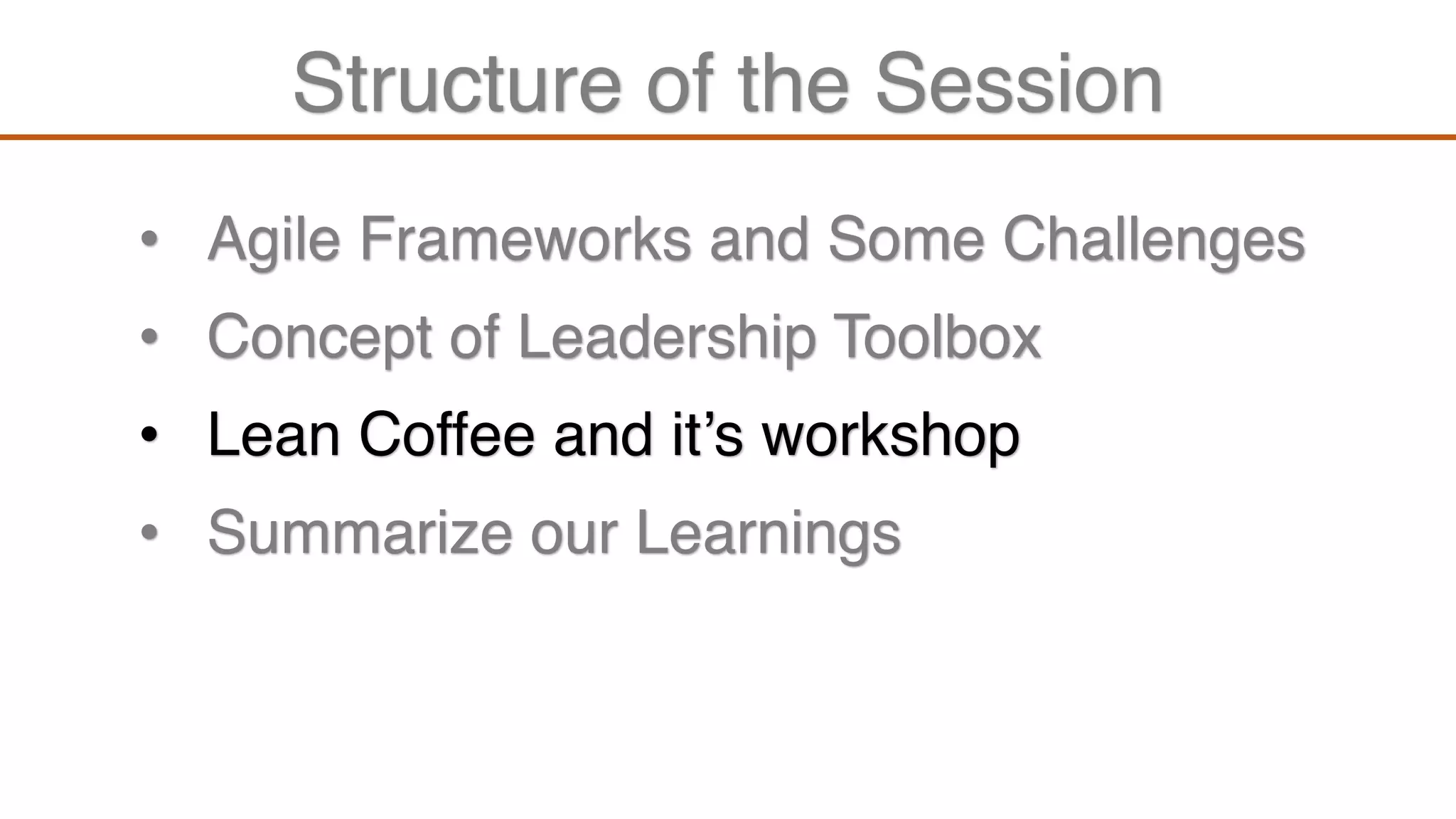Select the highlighted 'Lean Coffee and it's workshop' text
This screenshot has width=1456, height=819.
[614, 435]
